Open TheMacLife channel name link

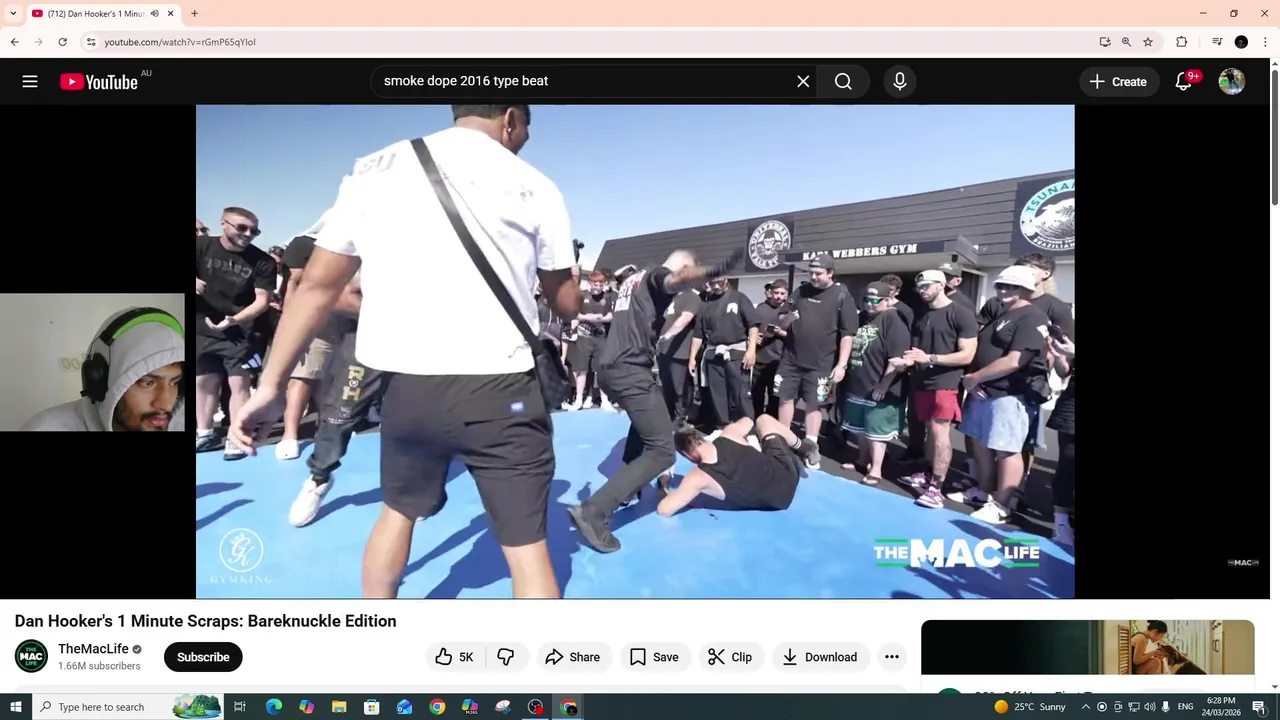93,649
